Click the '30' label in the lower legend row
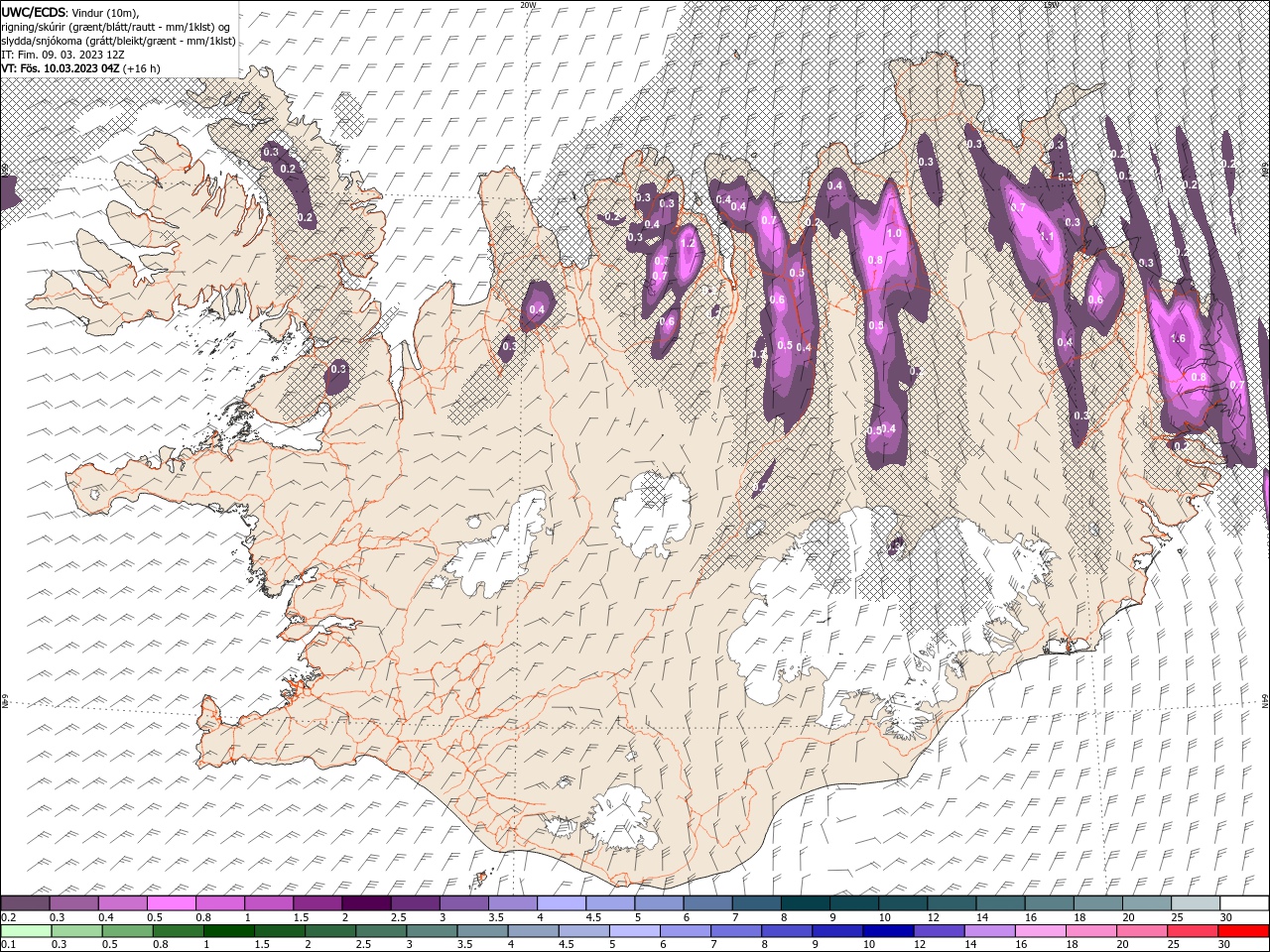Screen dimensions: 1270x952 tap(1223, 945)
